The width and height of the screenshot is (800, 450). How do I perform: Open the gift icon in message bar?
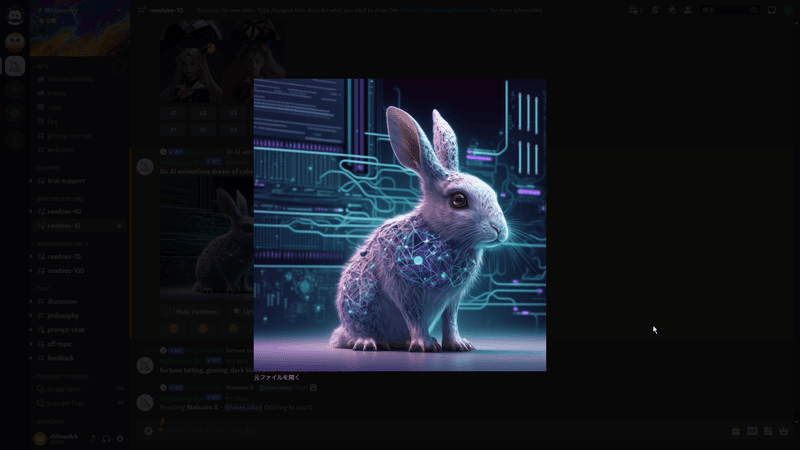coord(736,431)
